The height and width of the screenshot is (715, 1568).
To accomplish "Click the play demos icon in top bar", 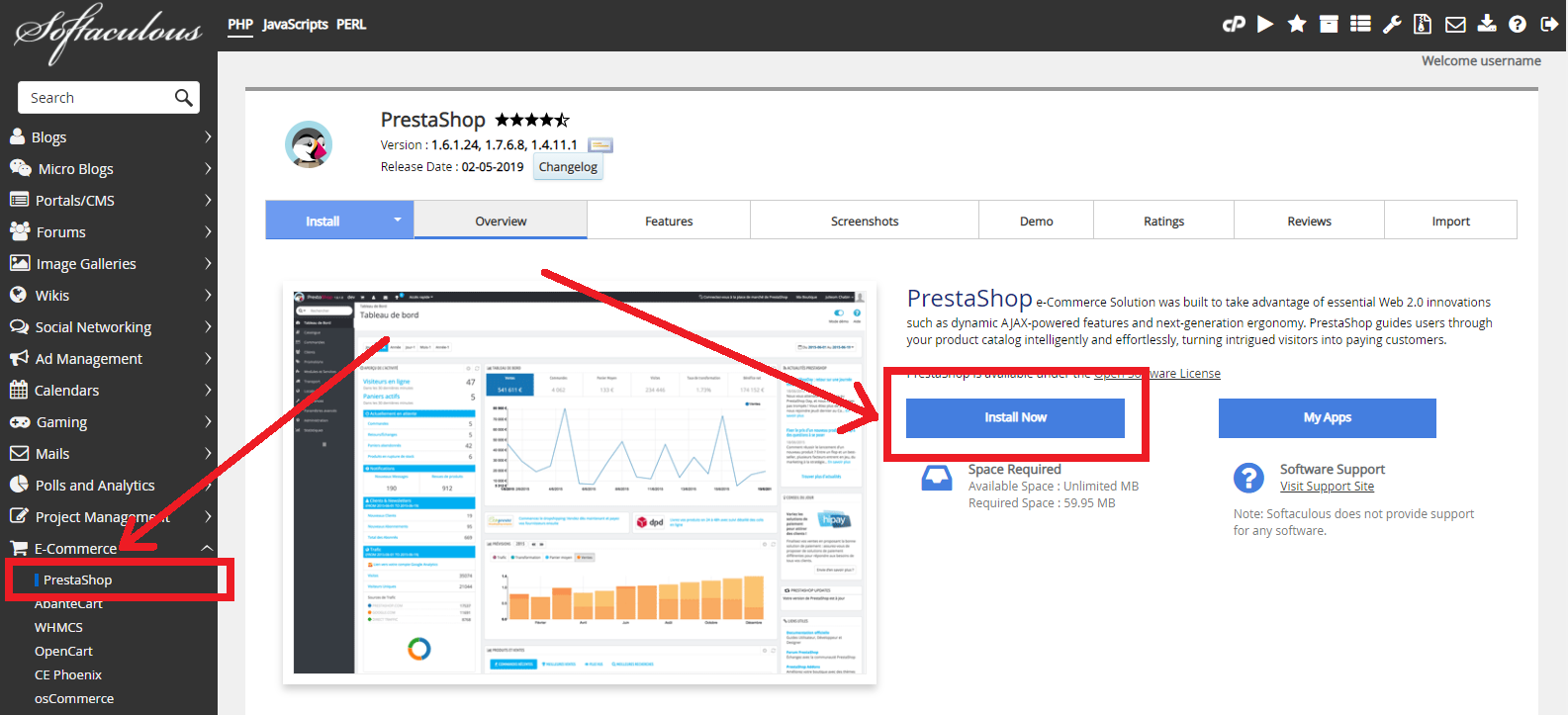I will (1265, 25).
